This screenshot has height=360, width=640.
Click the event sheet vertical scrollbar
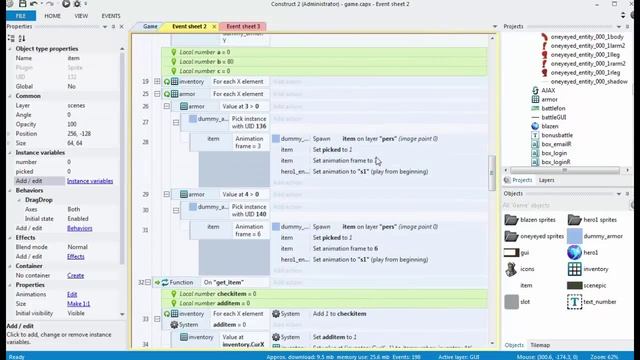coord(492,173)
